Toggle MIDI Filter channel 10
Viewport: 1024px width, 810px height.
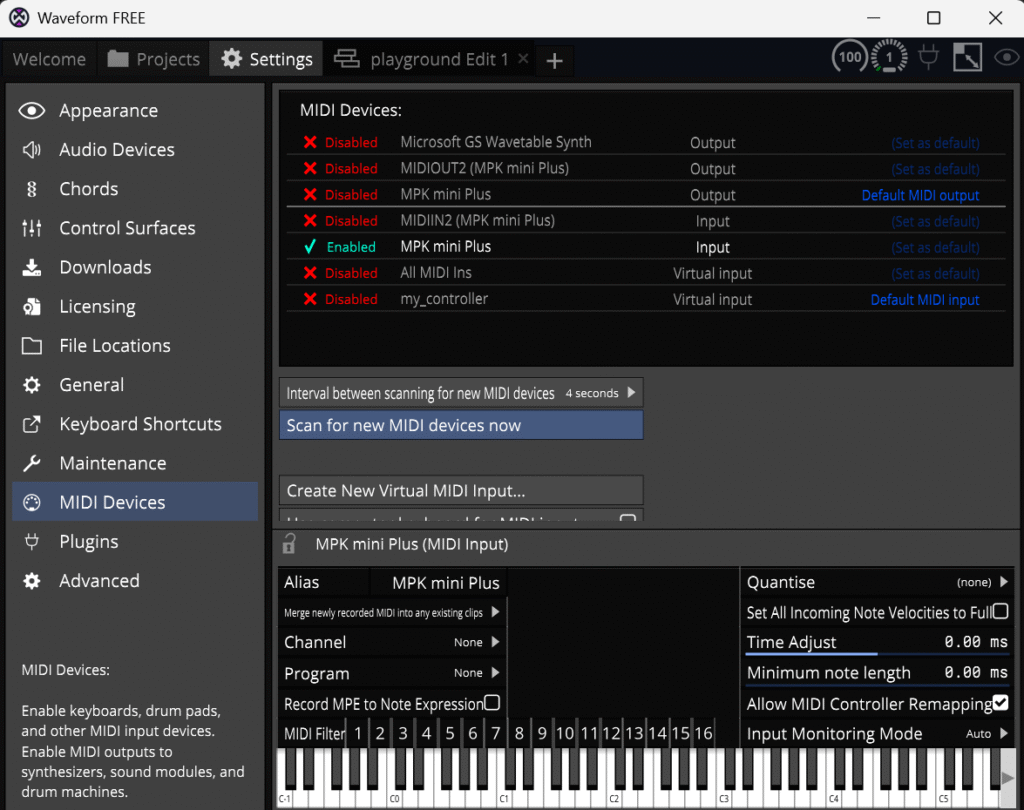click(565, 734)
